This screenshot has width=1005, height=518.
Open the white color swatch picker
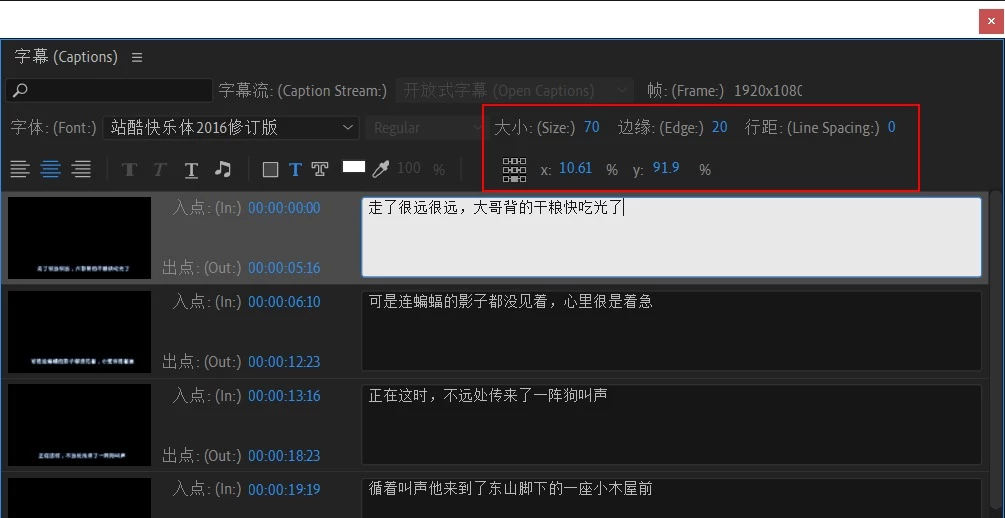[354, 167]
